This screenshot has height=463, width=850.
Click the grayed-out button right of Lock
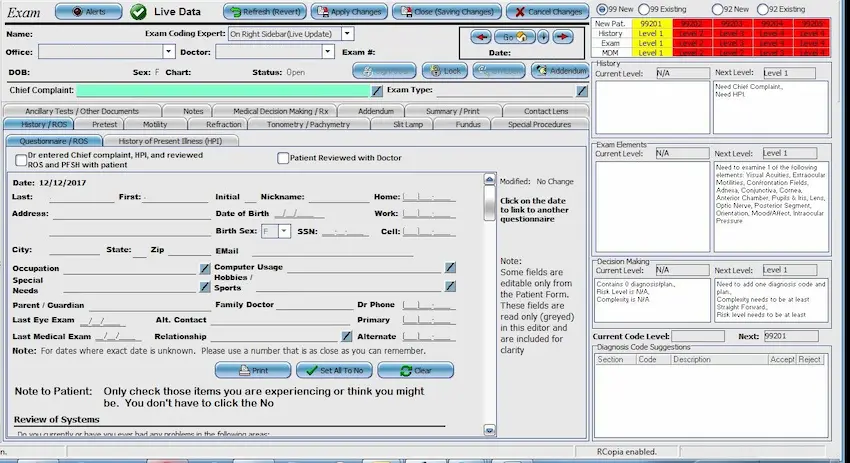[499, 70]
